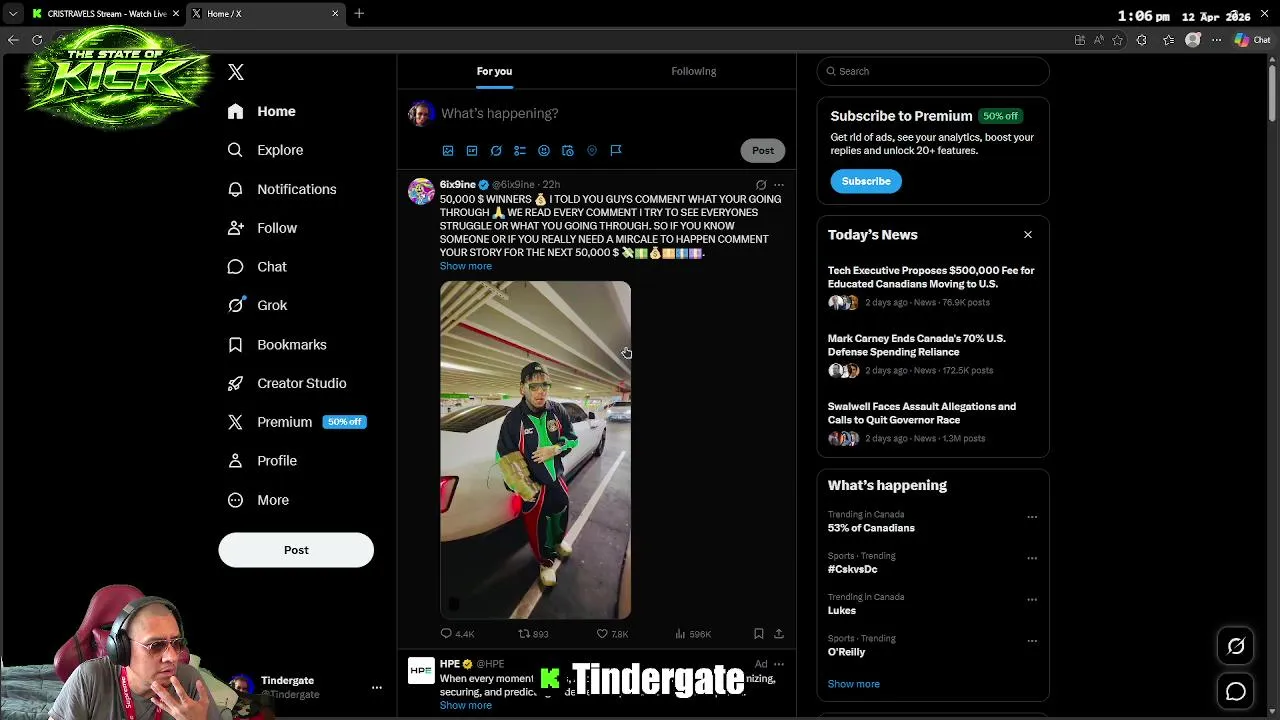Open 6ix9ine's profile avatar

[421, 191]
